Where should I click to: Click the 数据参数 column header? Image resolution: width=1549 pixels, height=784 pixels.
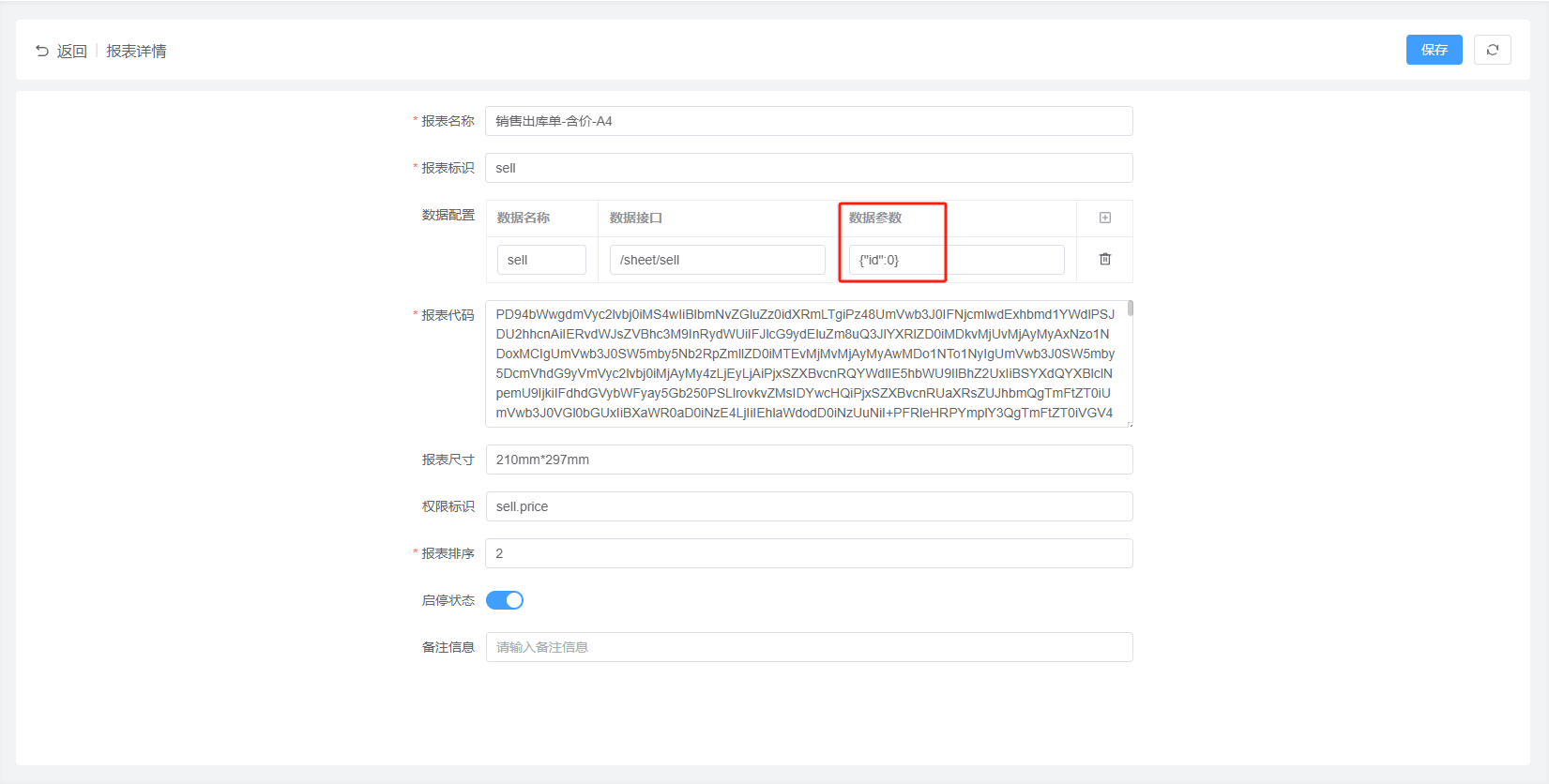[875, 218]
